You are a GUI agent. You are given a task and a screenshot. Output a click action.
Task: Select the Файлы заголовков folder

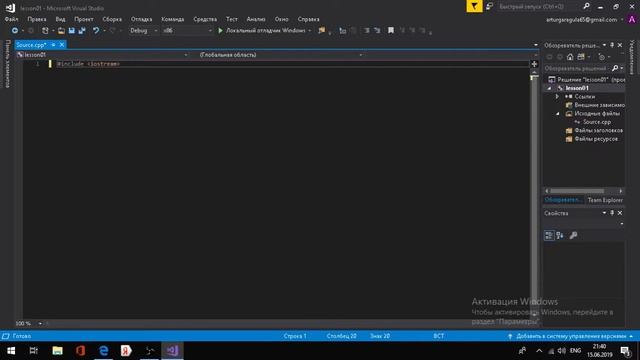pyautogui.click(x=598, y=131)
